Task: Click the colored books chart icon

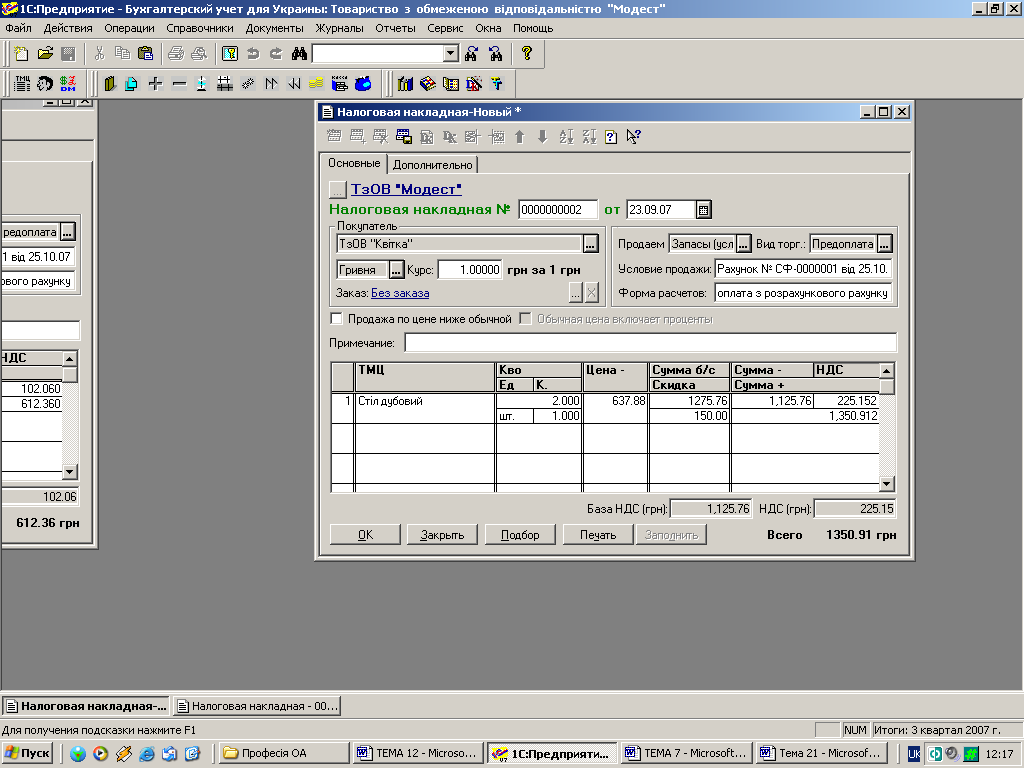Action: [x=405, y=84]
